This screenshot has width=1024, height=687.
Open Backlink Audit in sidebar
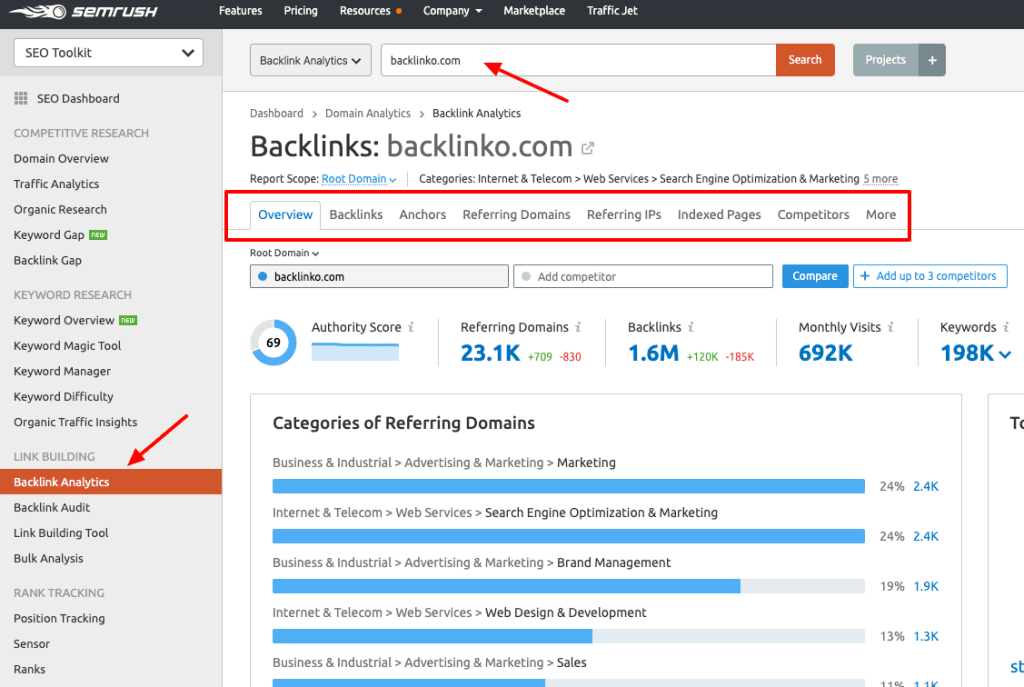click(52, 507)
